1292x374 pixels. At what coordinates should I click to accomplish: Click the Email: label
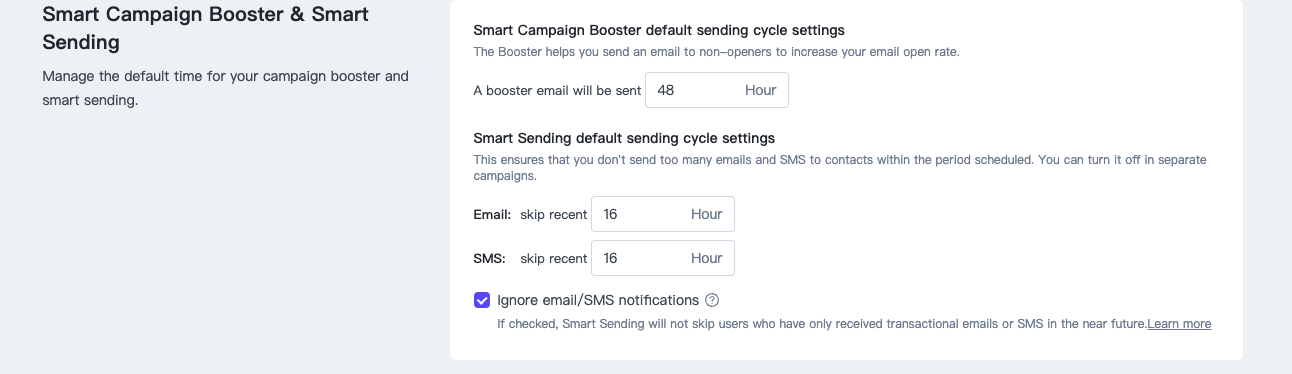tap(492, 214)
